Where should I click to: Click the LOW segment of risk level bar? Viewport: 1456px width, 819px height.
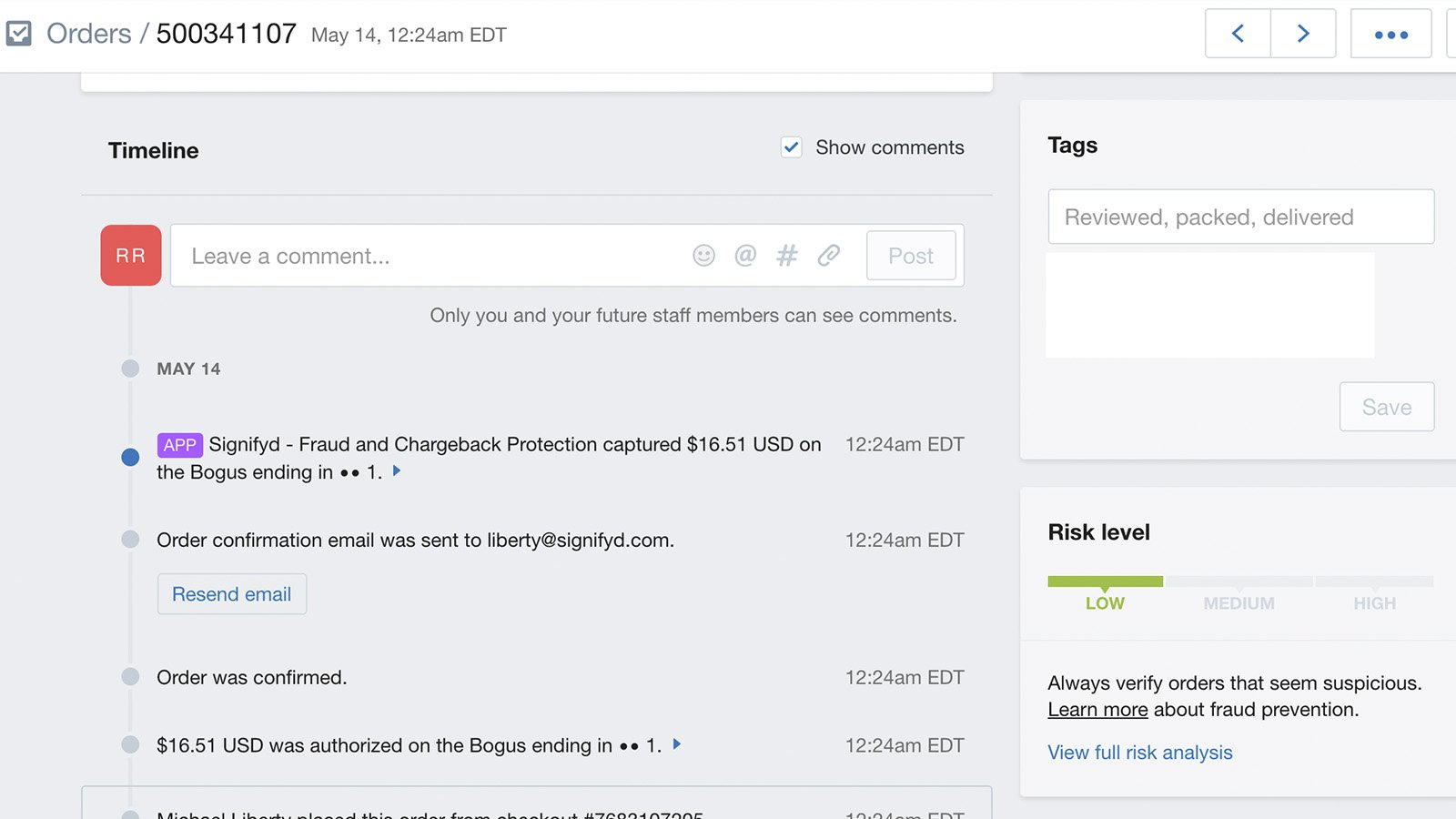pos(1105,581)
